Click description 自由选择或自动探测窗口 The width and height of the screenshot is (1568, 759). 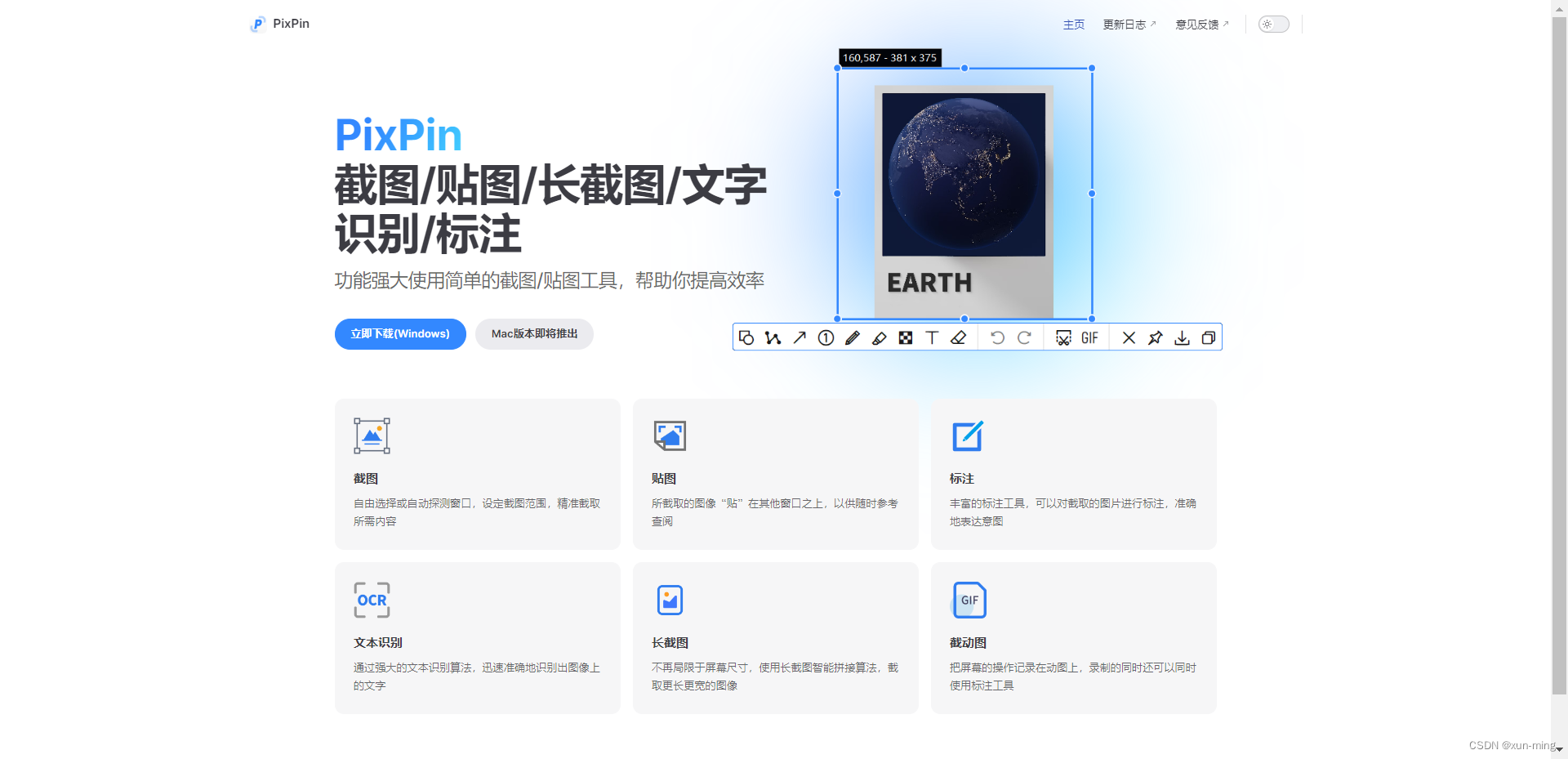[477, 512]
